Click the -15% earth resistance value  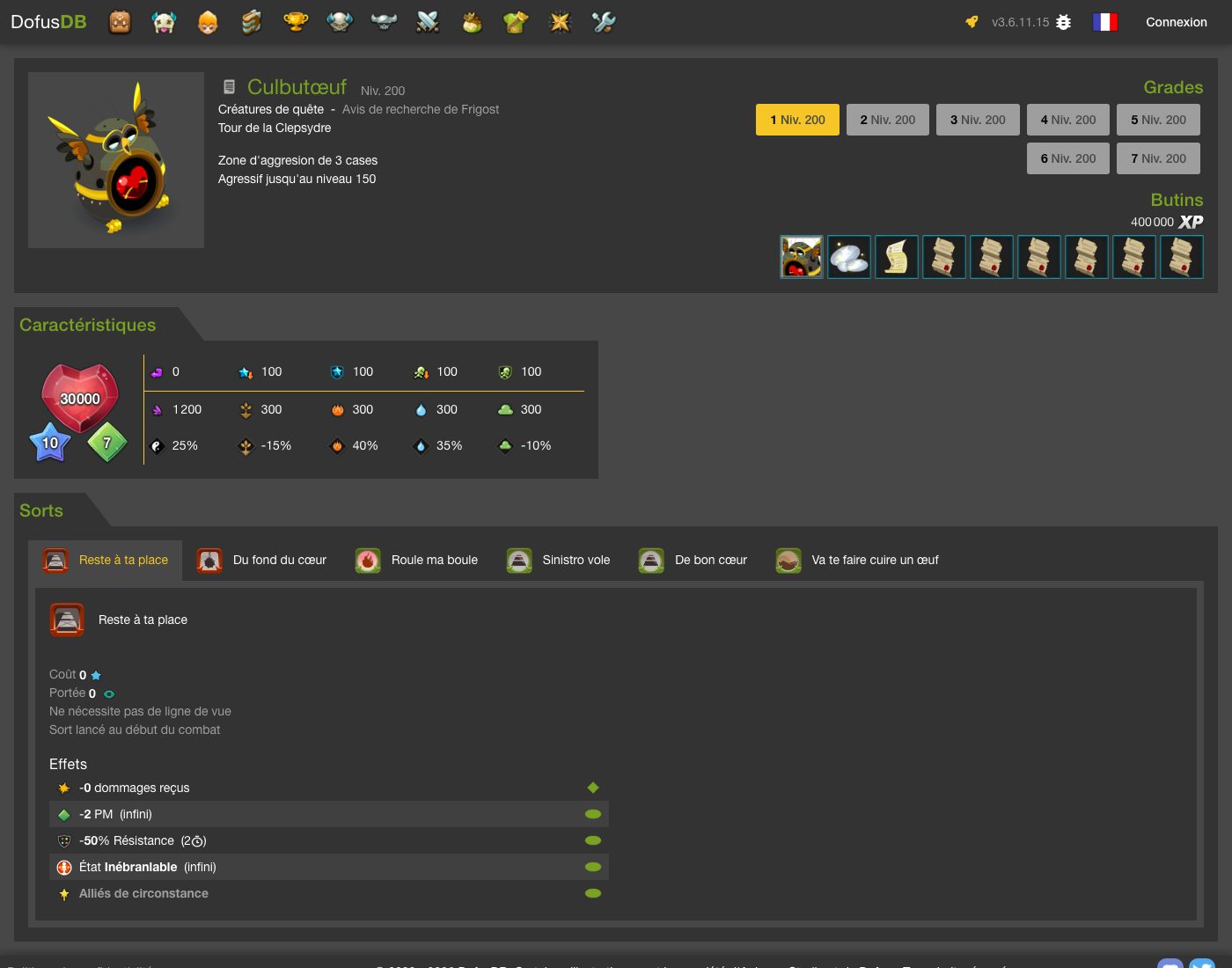pos(276,445)
